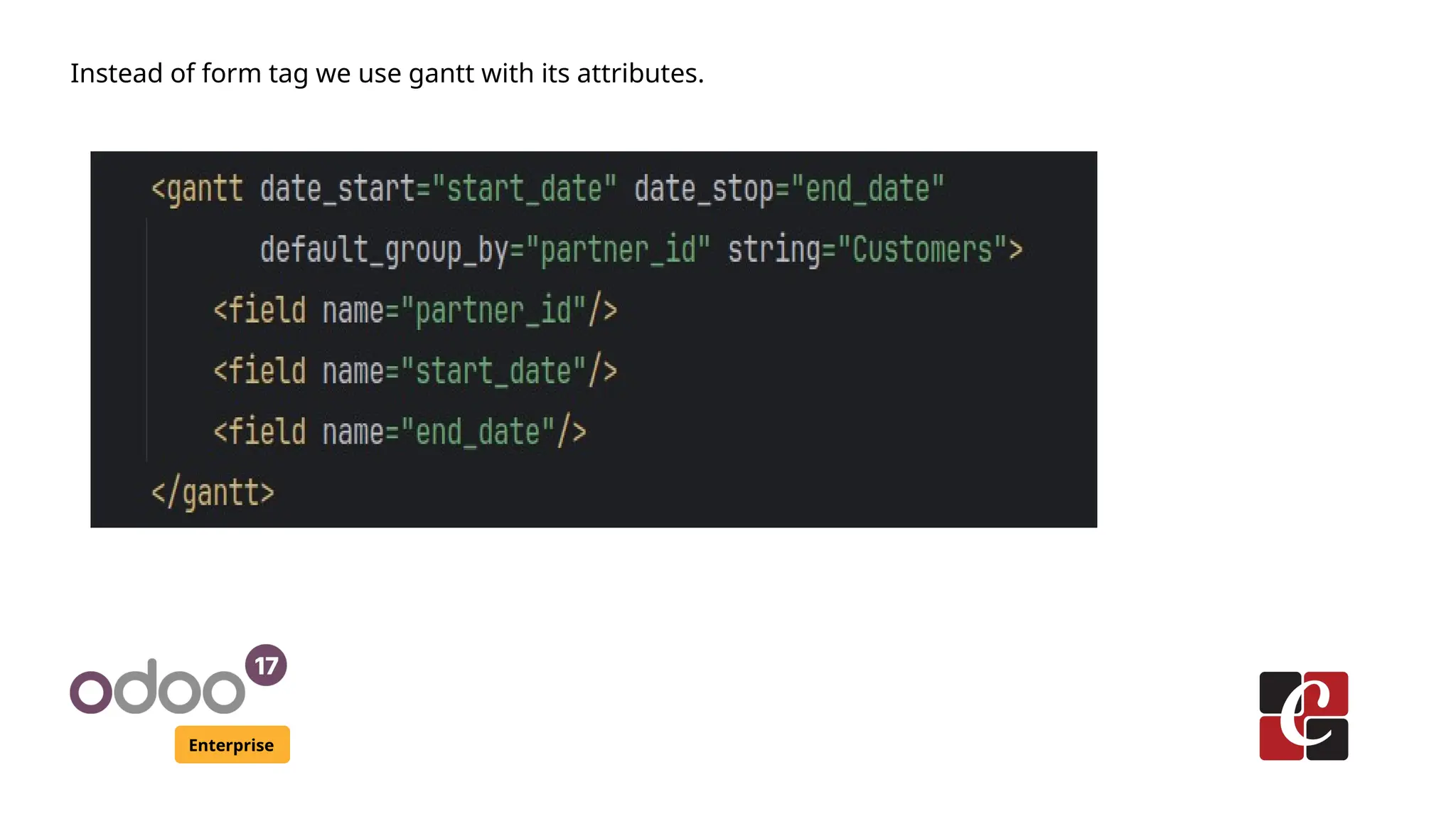Screen dimensions: 1456x819
Task: Click the date_stop="end_date" attribute
Action: (x=789, y=189)
